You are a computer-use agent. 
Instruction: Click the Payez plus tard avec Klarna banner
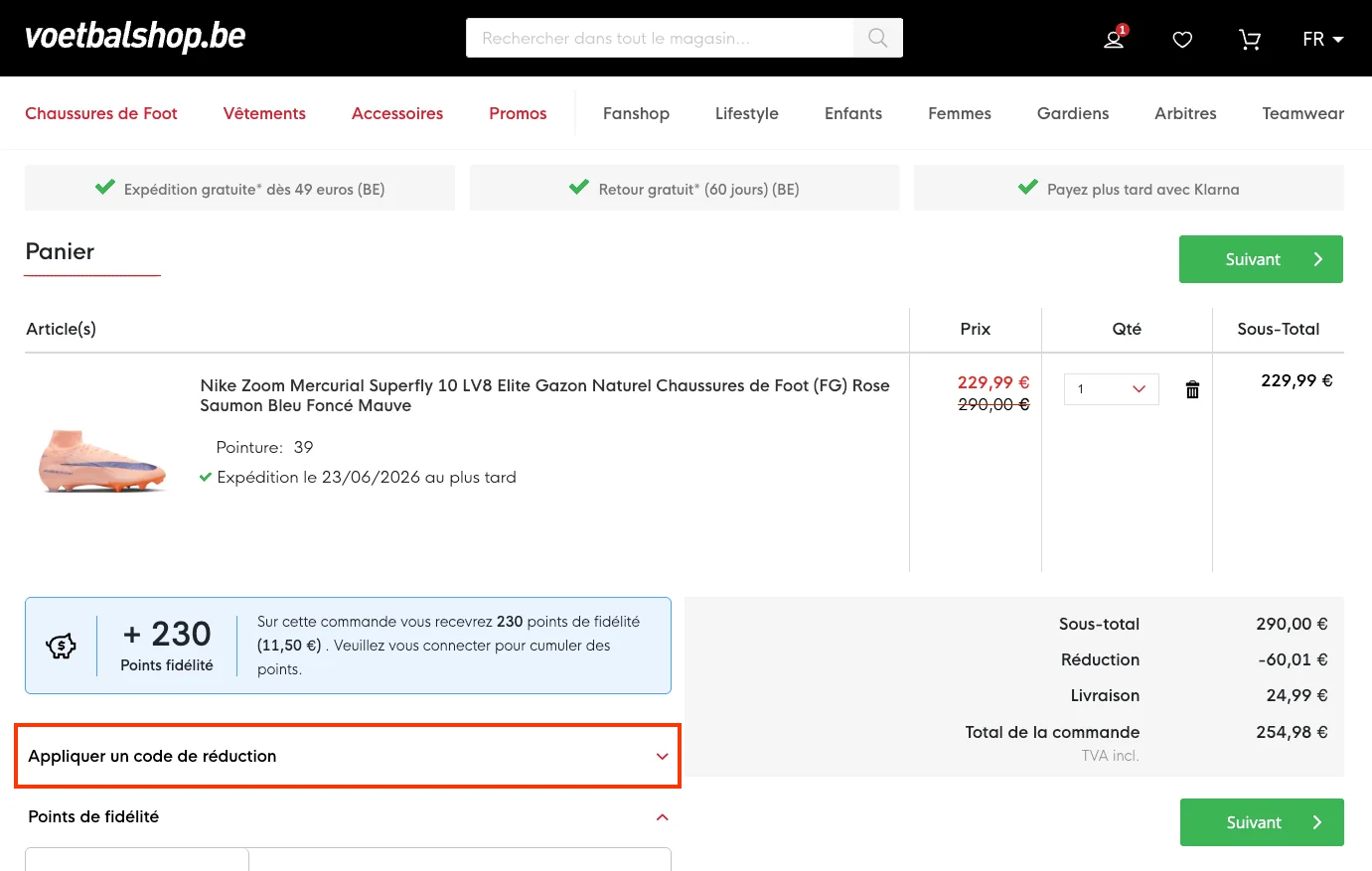point(1129,188)
